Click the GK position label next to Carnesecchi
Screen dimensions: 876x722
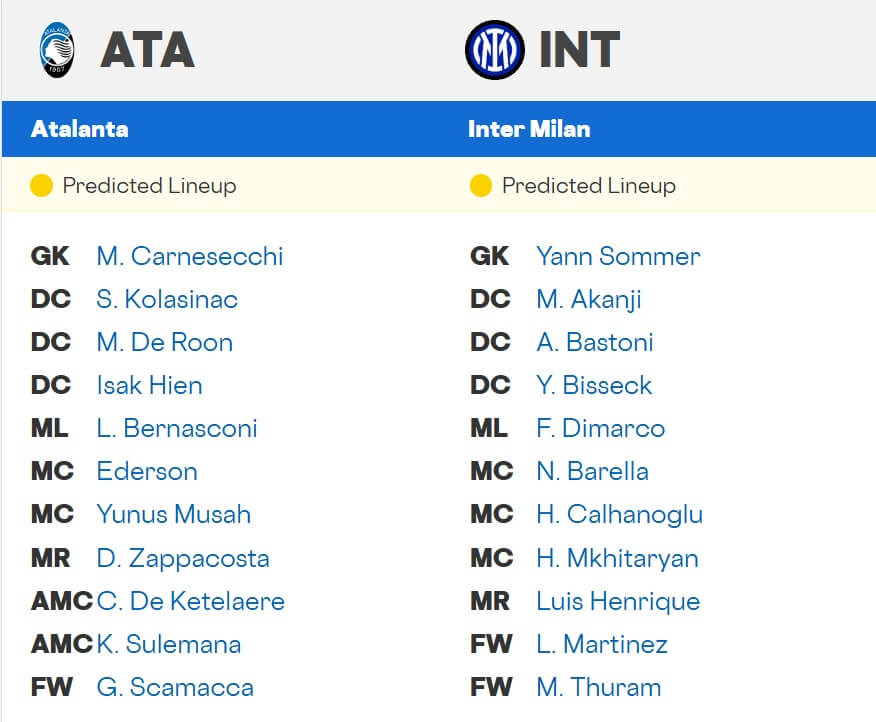pyautogui.click(x=48, y=256)
